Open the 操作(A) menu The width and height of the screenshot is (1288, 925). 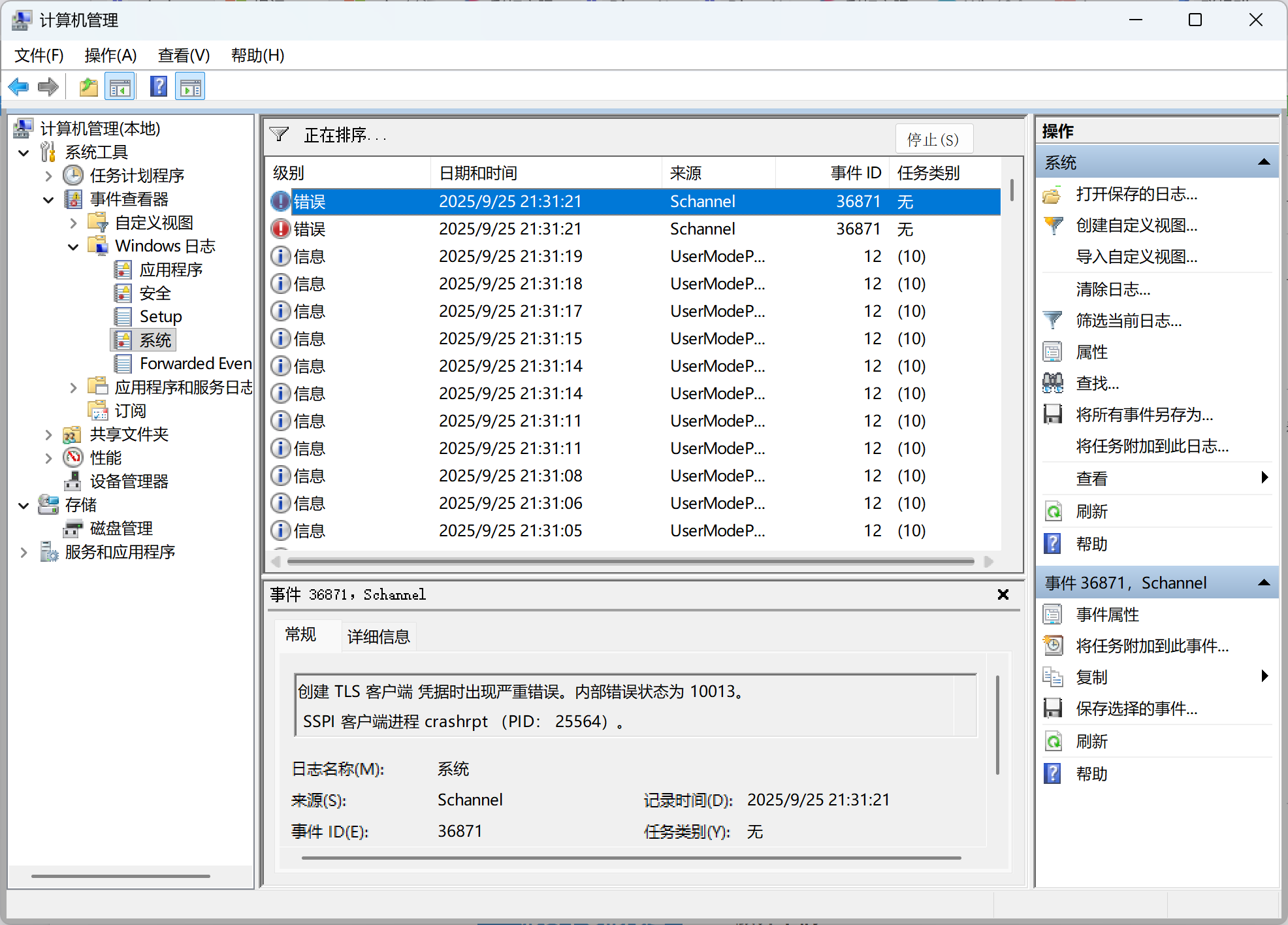pos(110,56)
